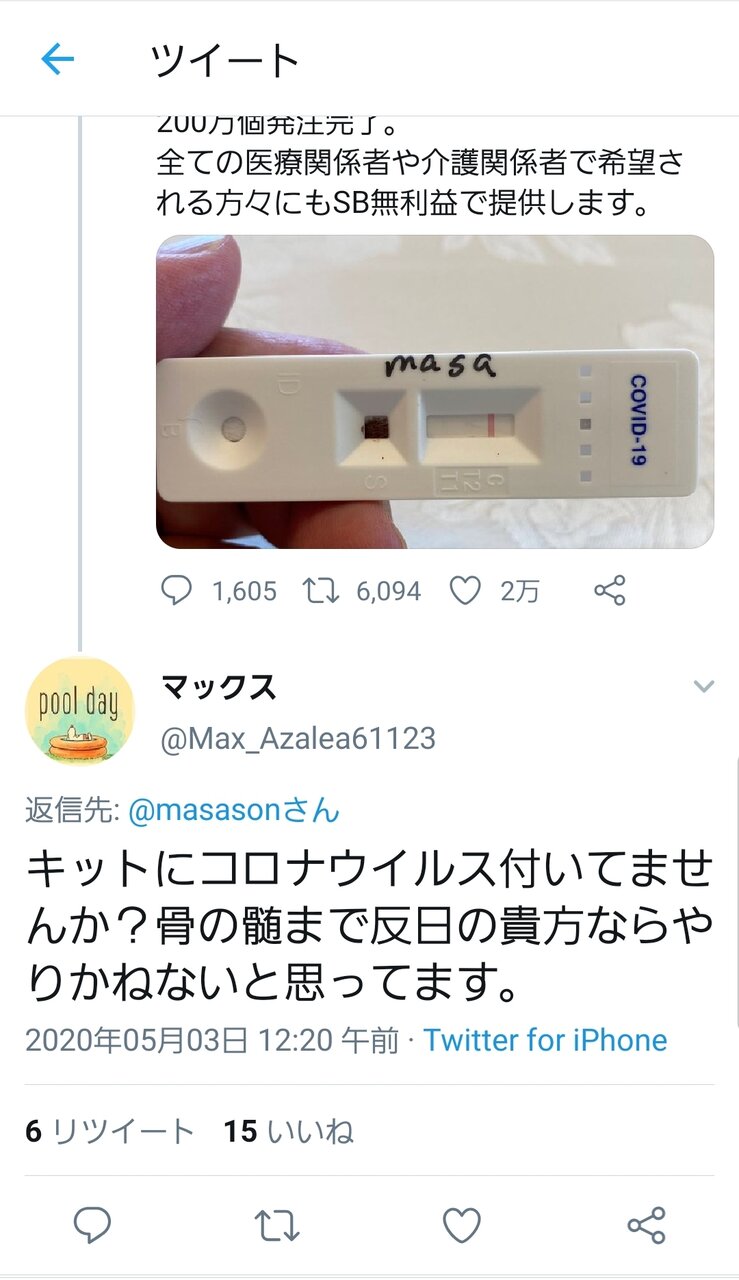The width and height of the screenshot is (739, 1280).
Task: Open the @Max_Azalea61123 handle
Action: (298, 739)
